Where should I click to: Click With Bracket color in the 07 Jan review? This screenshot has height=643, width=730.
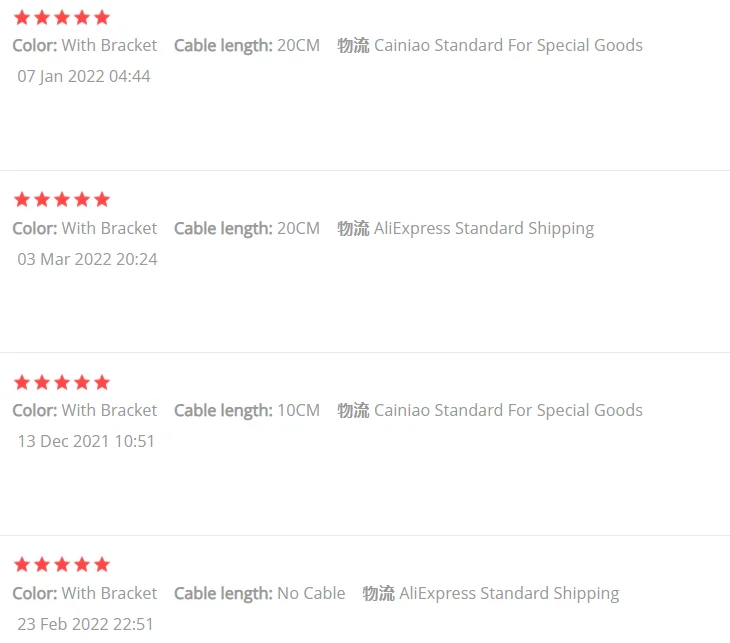109,45
